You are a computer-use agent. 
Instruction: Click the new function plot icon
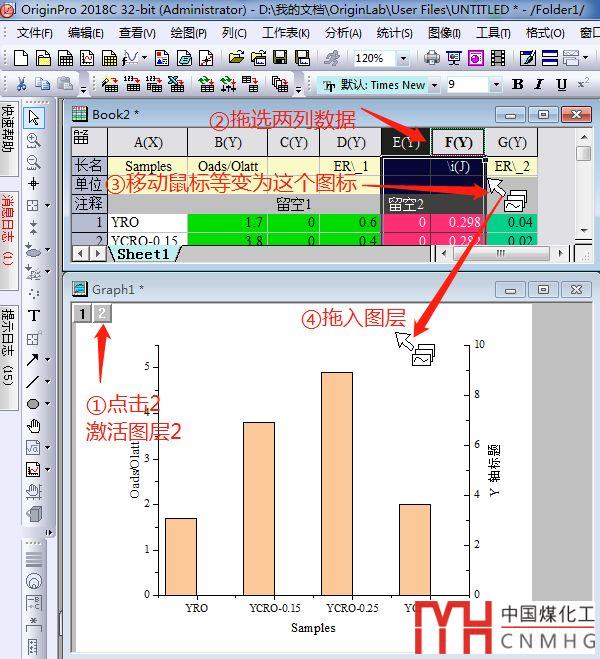click(131, 58)
